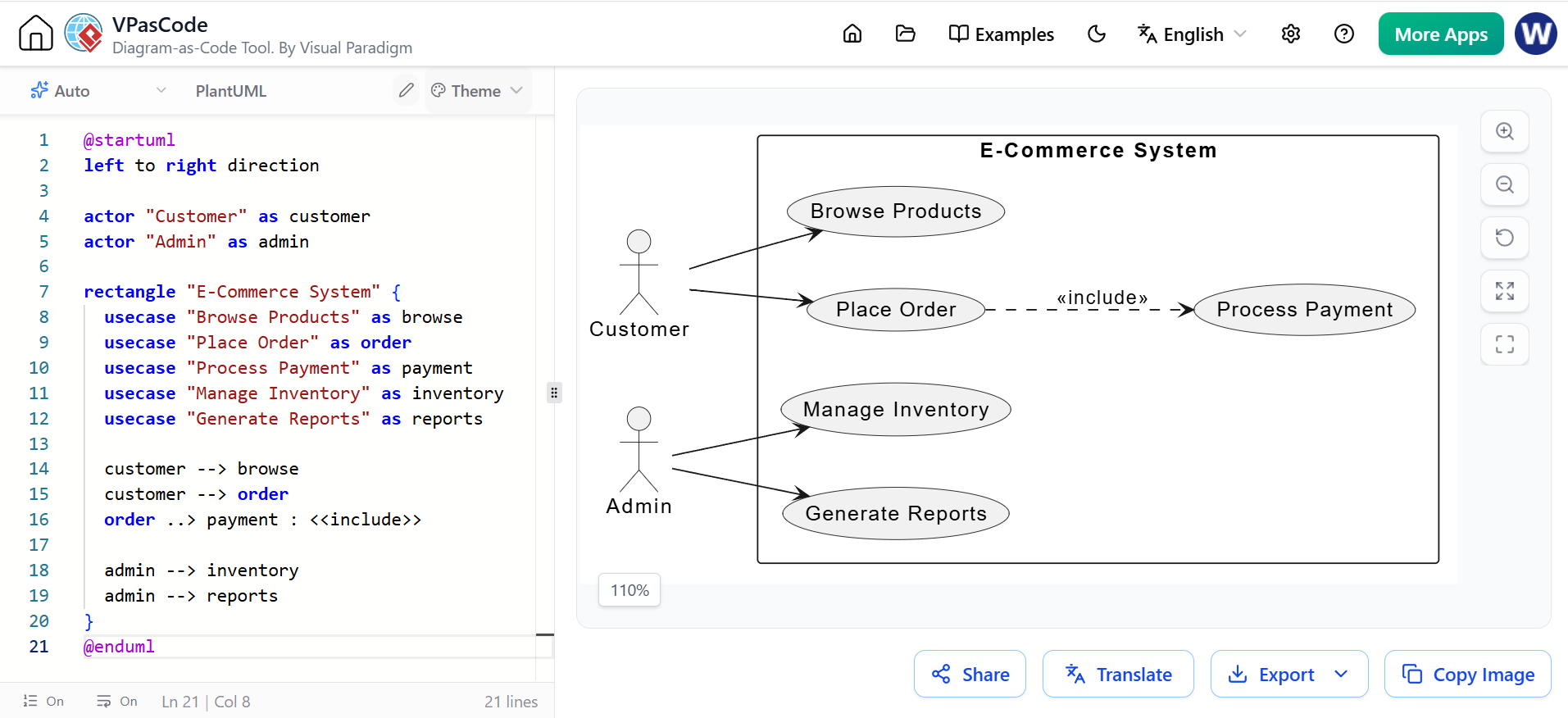The height and width of the screenshot is (718, 1568).
Task: Click the expand arrows fit-to-view icon
Action: [x=1505, y=291]
